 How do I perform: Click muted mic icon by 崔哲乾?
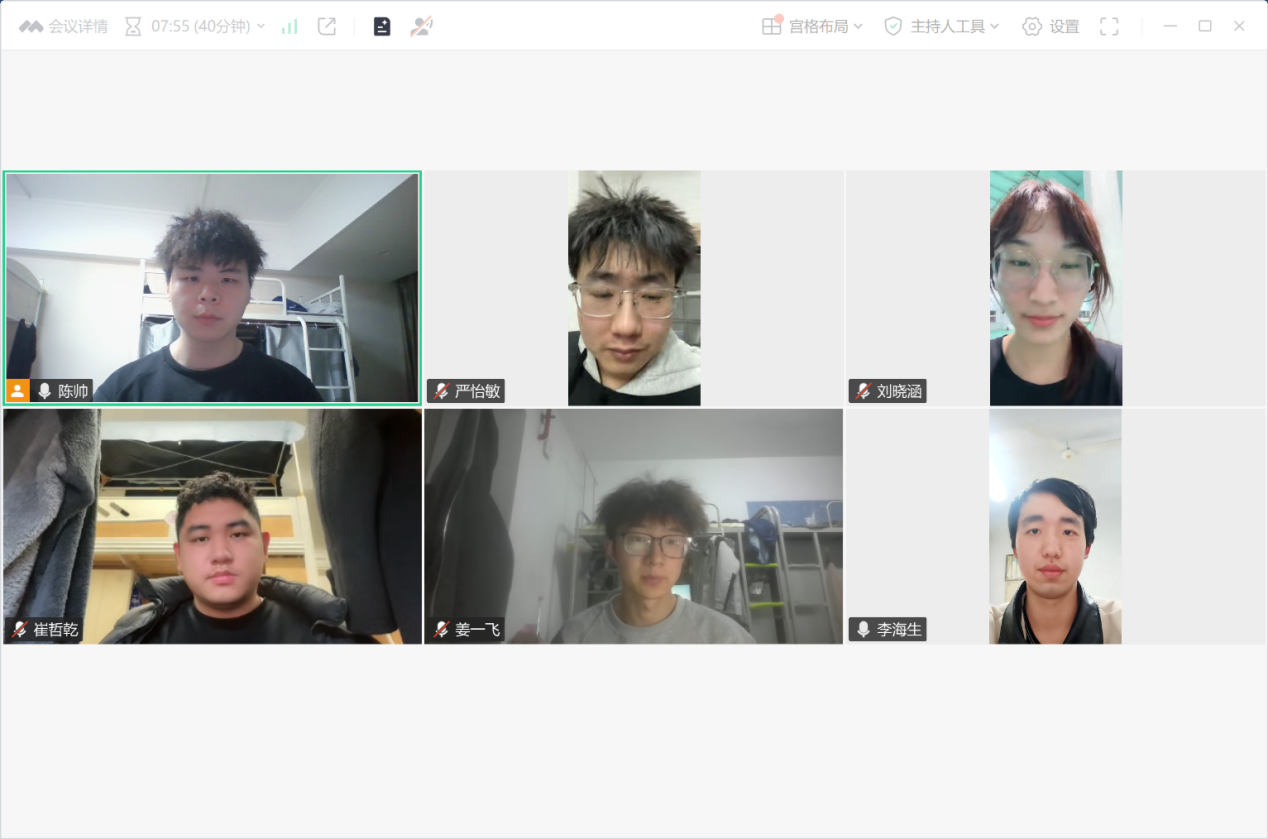tap(19, 630)
